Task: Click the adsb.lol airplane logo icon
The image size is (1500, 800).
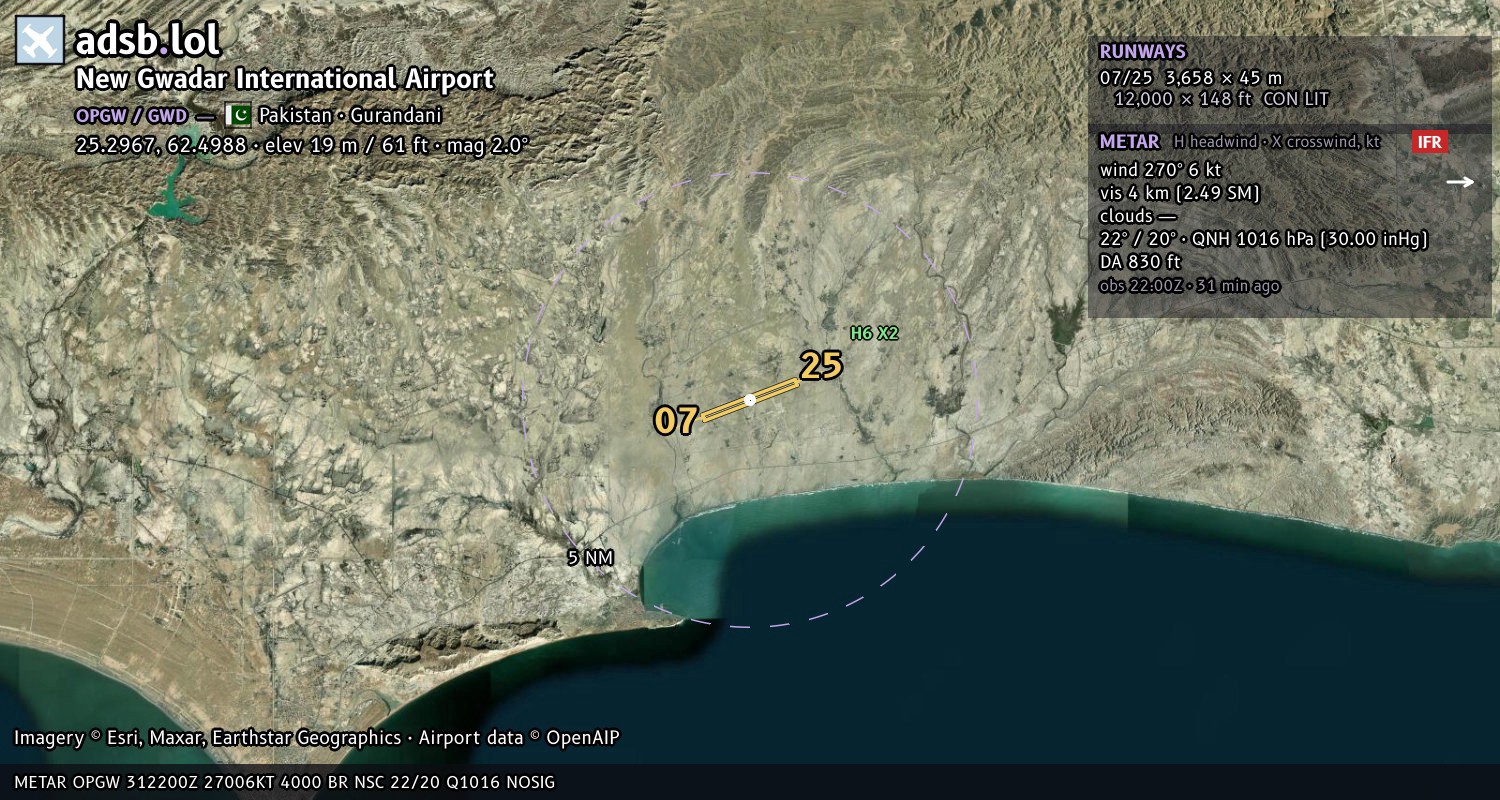Action: pyautogui.click(x=40, y=40)
